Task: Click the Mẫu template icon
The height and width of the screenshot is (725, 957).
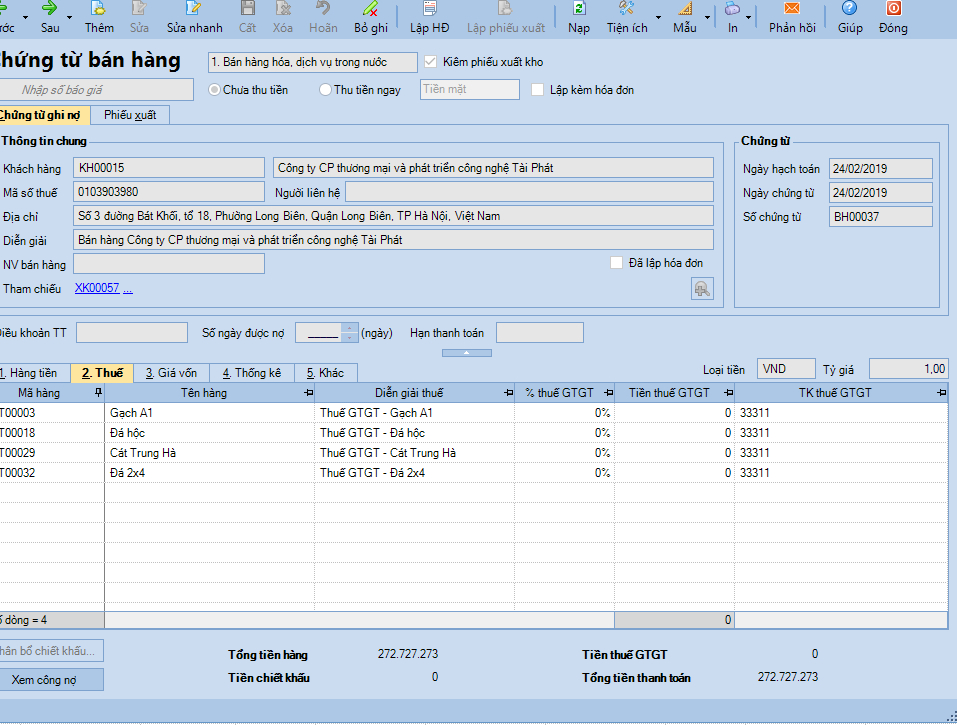Action: coord(685,9)
